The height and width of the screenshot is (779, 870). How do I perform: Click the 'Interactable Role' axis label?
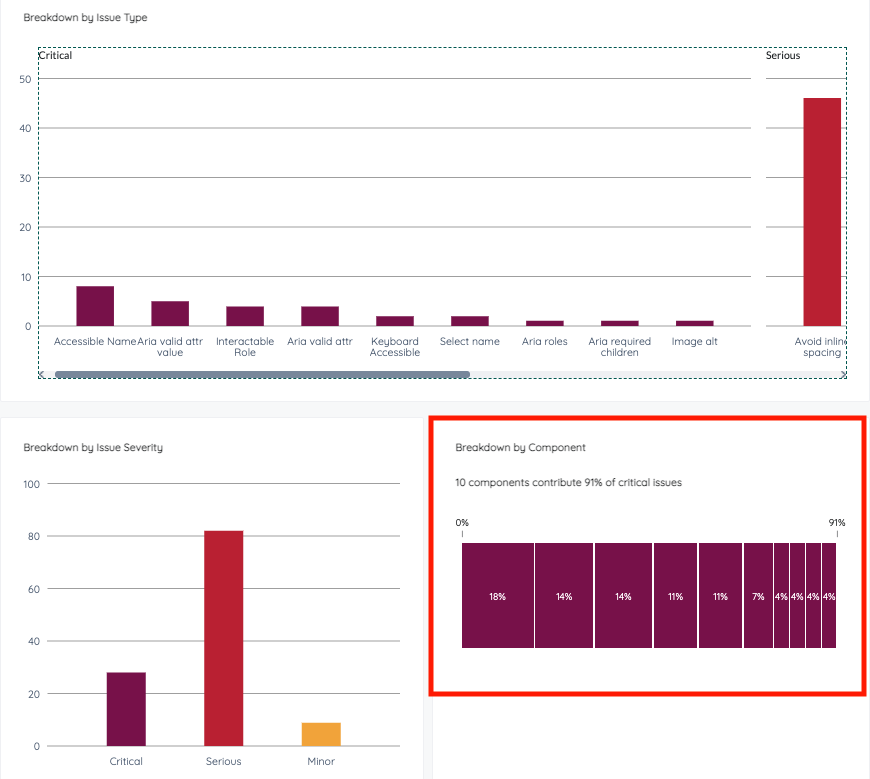pyautogui.click(x=245, y=347)
